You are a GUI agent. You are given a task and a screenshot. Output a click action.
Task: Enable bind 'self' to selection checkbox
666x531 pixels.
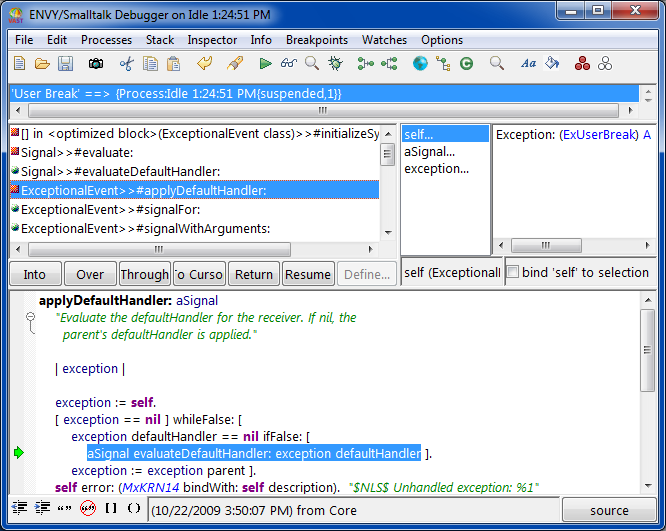click(x=513, y=272)
